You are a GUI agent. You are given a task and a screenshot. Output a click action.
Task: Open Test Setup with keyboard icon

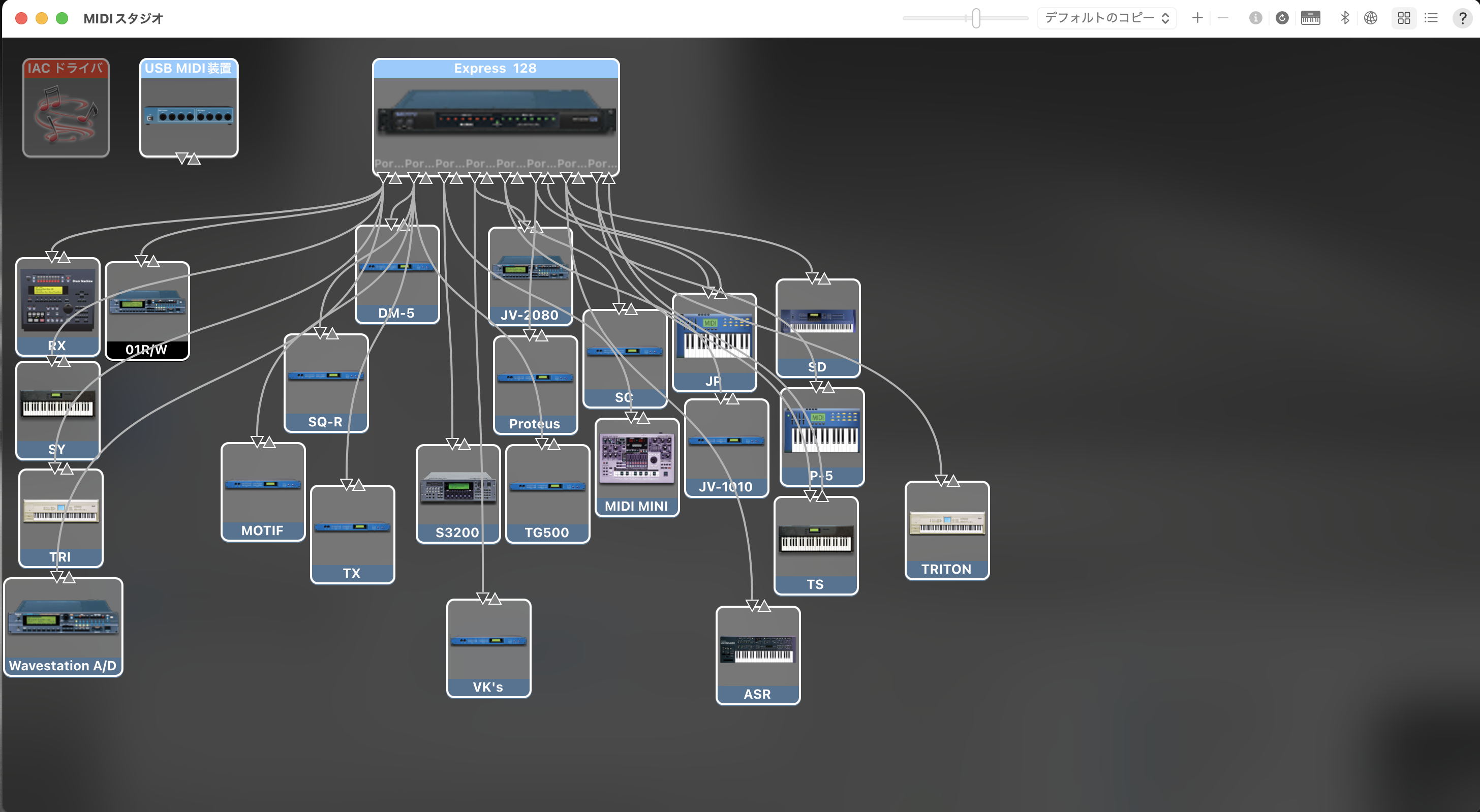click(1311, 18)
